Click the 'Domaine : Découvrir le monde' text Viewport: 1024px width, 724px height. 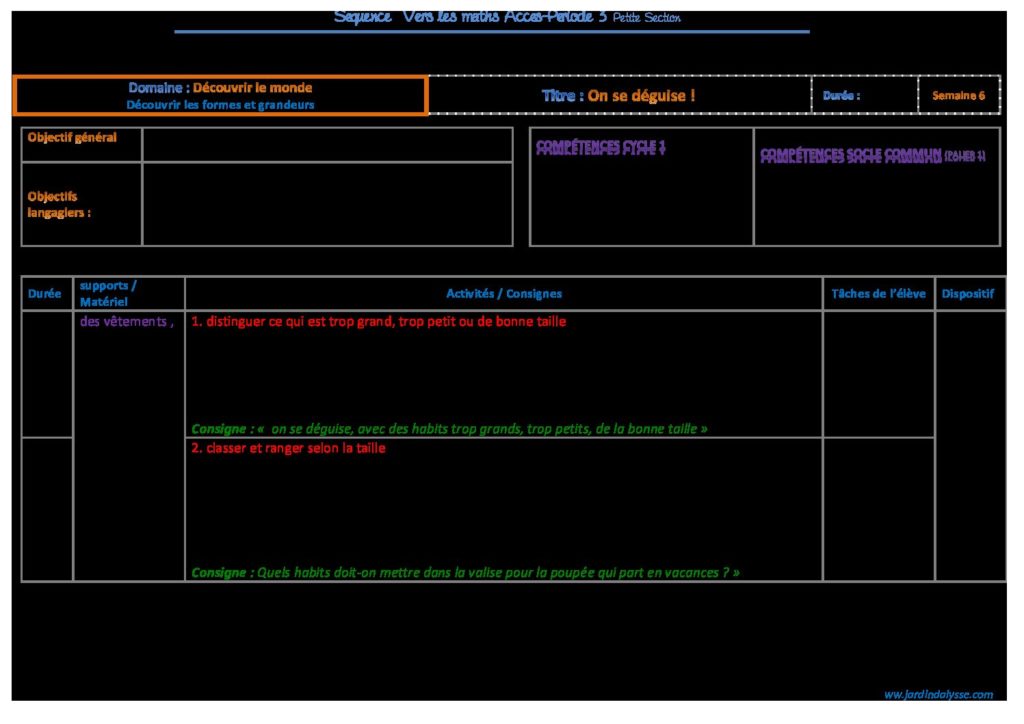pyautogui.click(x=220, y=88)
